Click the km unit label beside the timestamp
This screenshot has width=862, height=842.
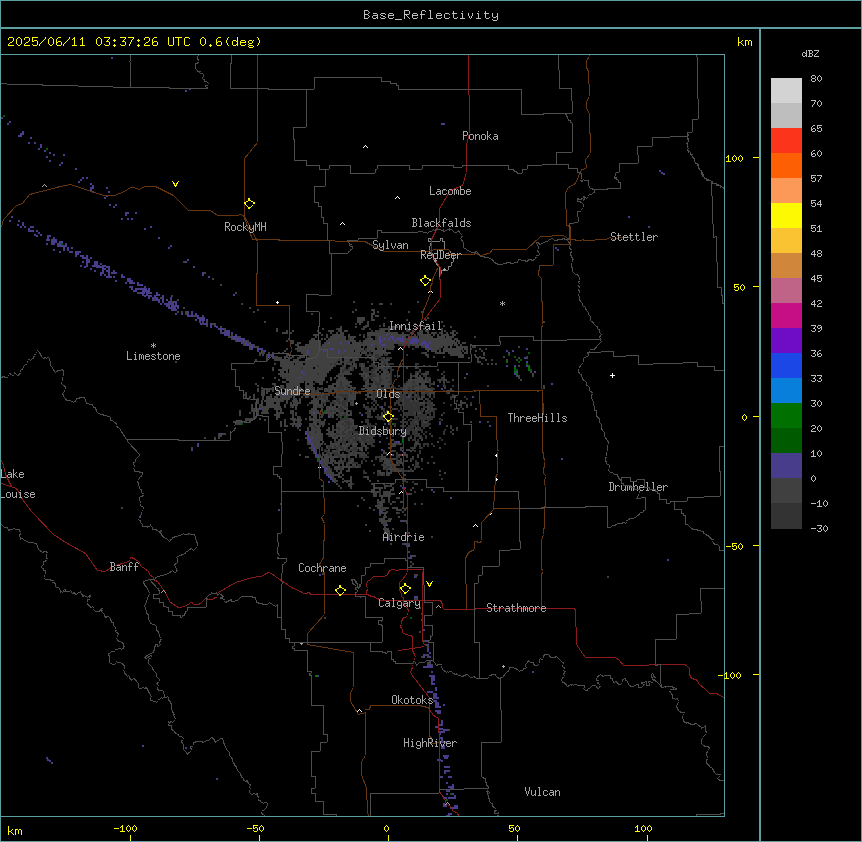click(x=745, y=42)
